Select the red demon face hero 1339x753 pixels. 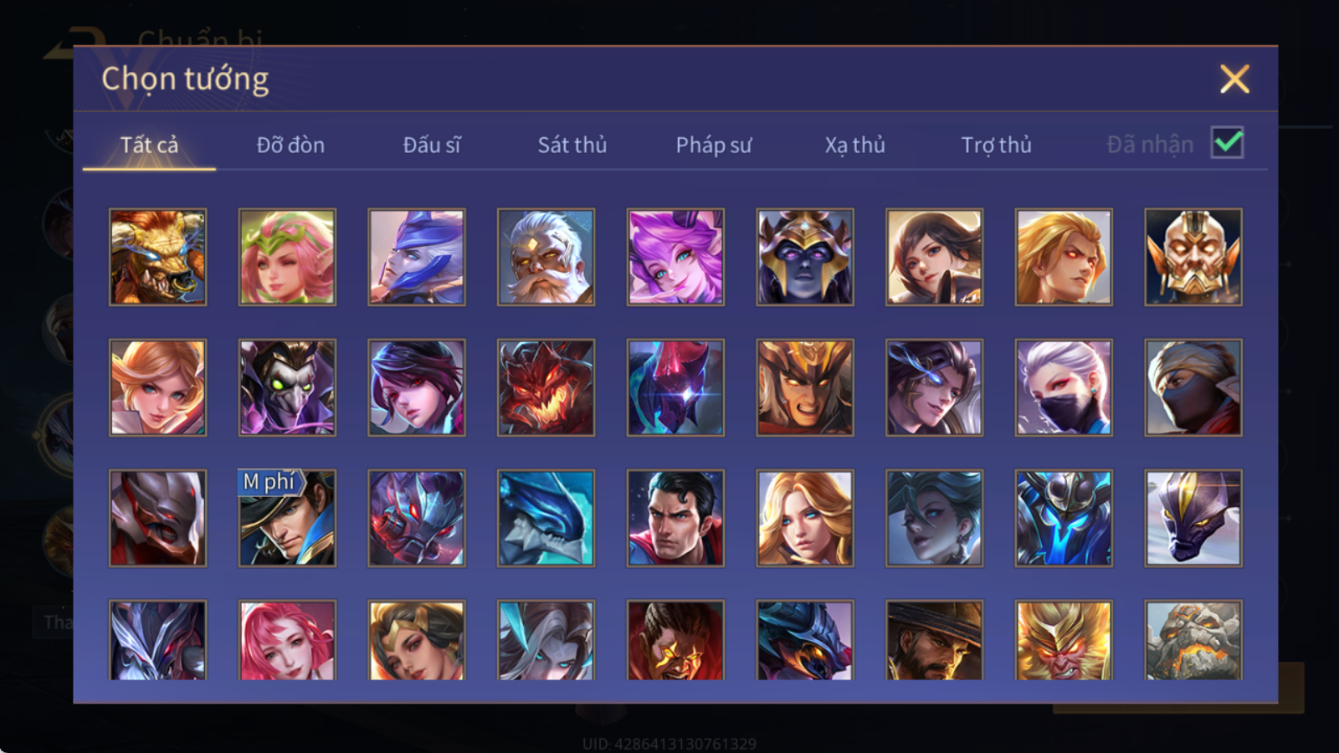click(546, 388)
